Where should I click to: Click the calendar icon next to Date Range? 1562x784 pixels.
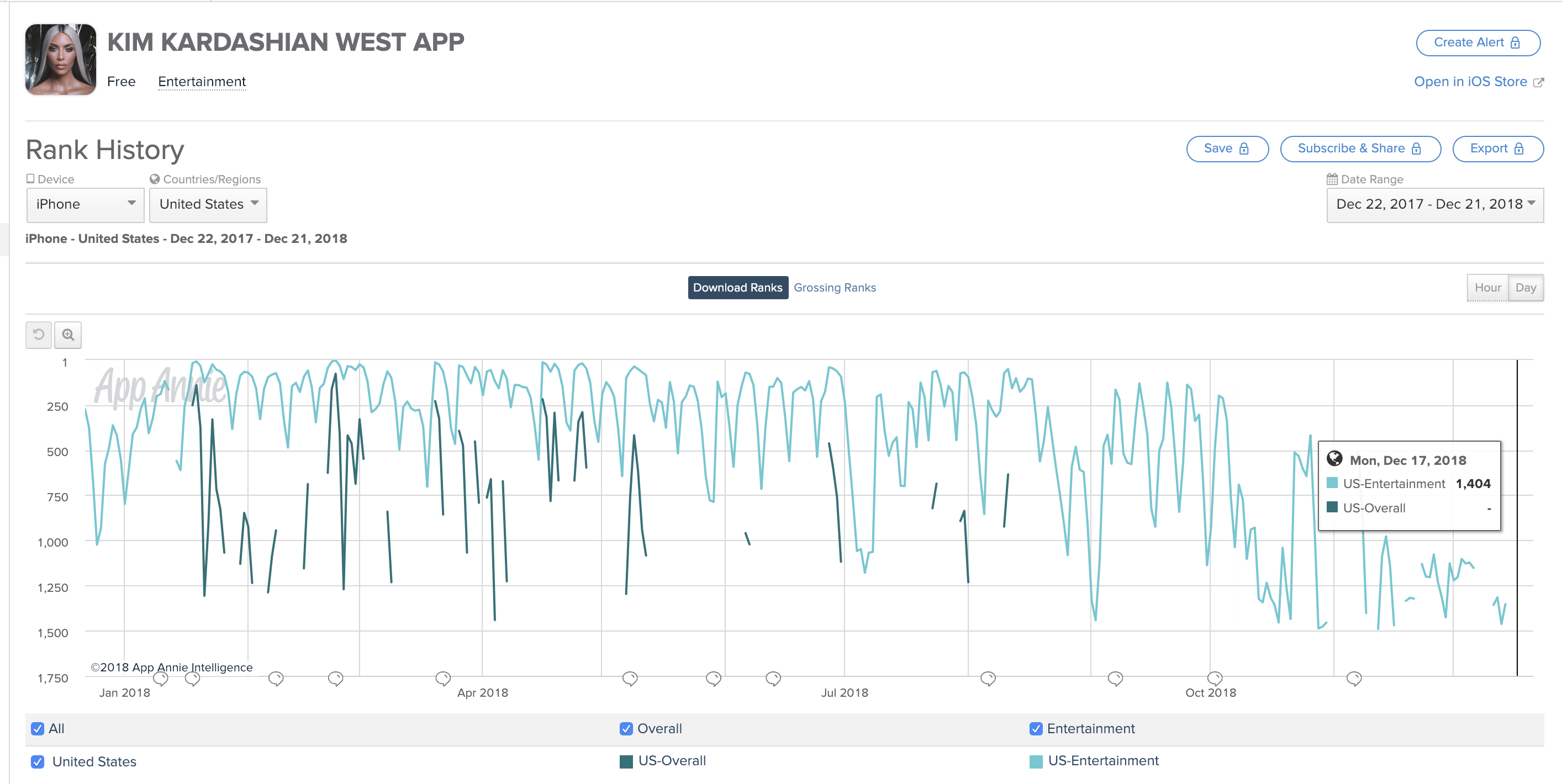1332,179
